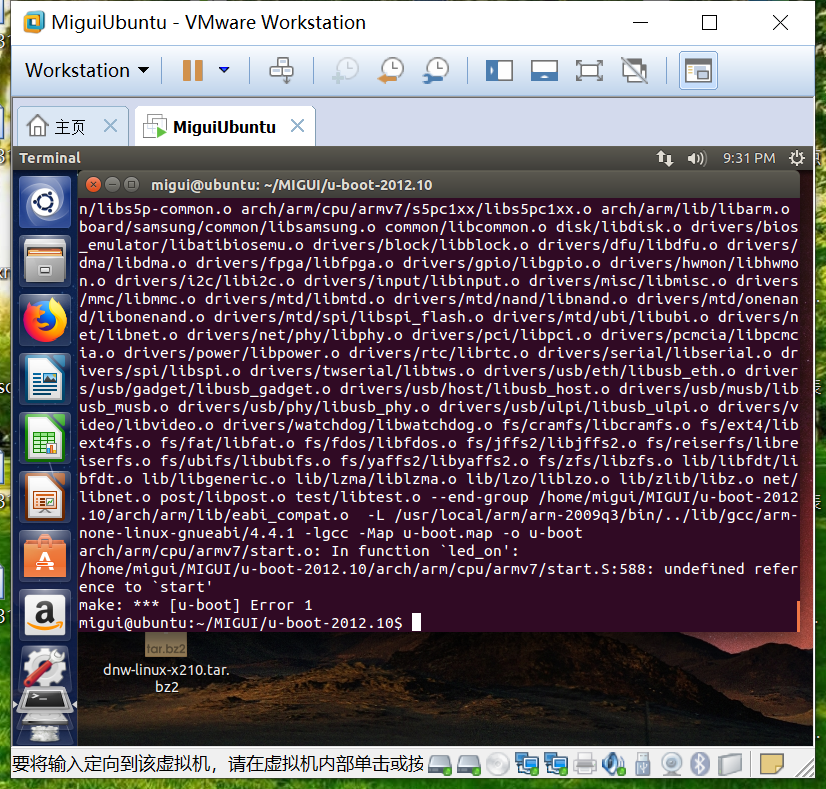Click the second hard disk status icon
This screenshot has width=826, height=789.
point(468,764)
